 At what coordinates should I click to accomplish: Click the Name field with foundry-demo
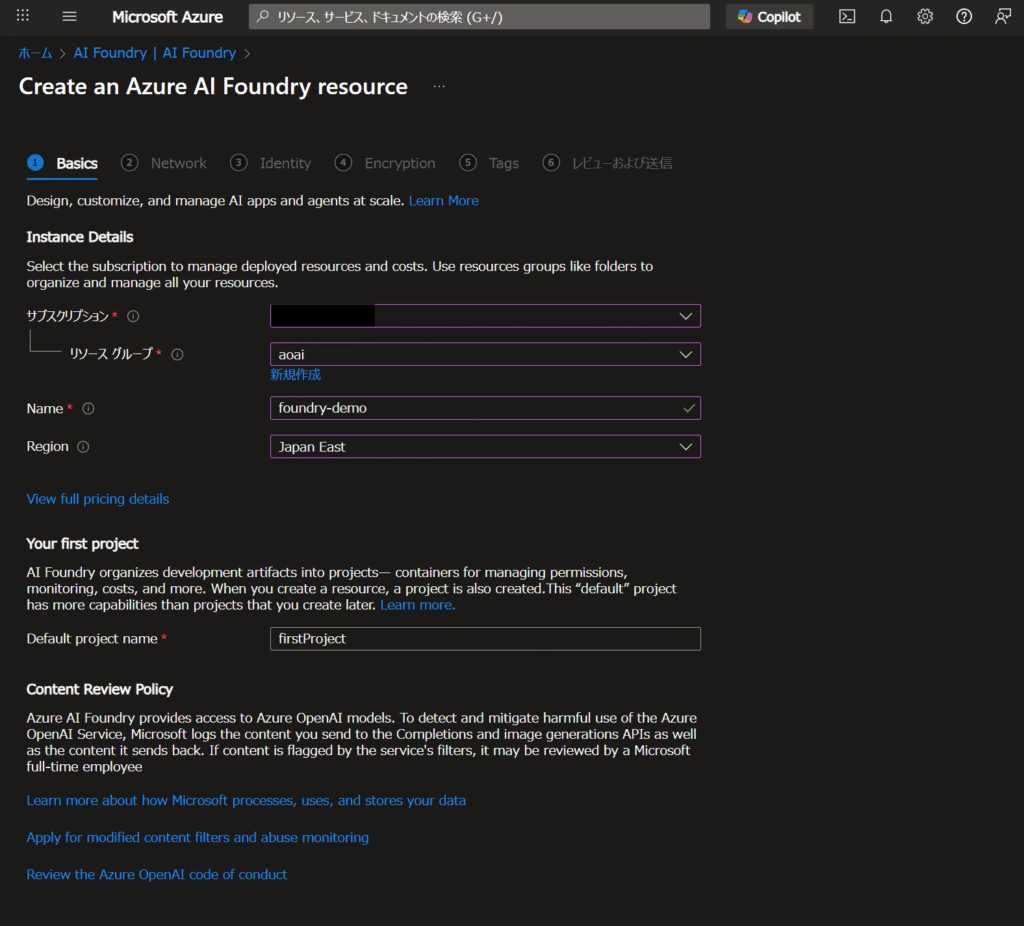pyautogui.click(x=485, y=408)
